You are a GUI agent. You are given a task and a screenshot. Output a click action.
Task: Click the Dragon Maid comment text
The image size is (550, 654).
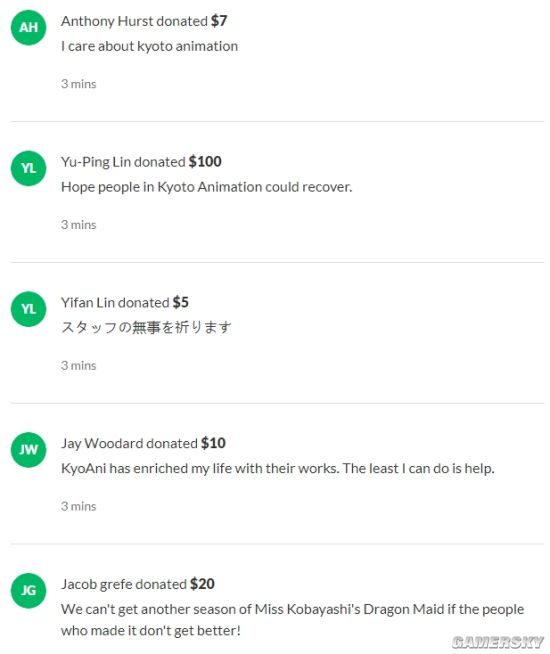tap(292, 620)
